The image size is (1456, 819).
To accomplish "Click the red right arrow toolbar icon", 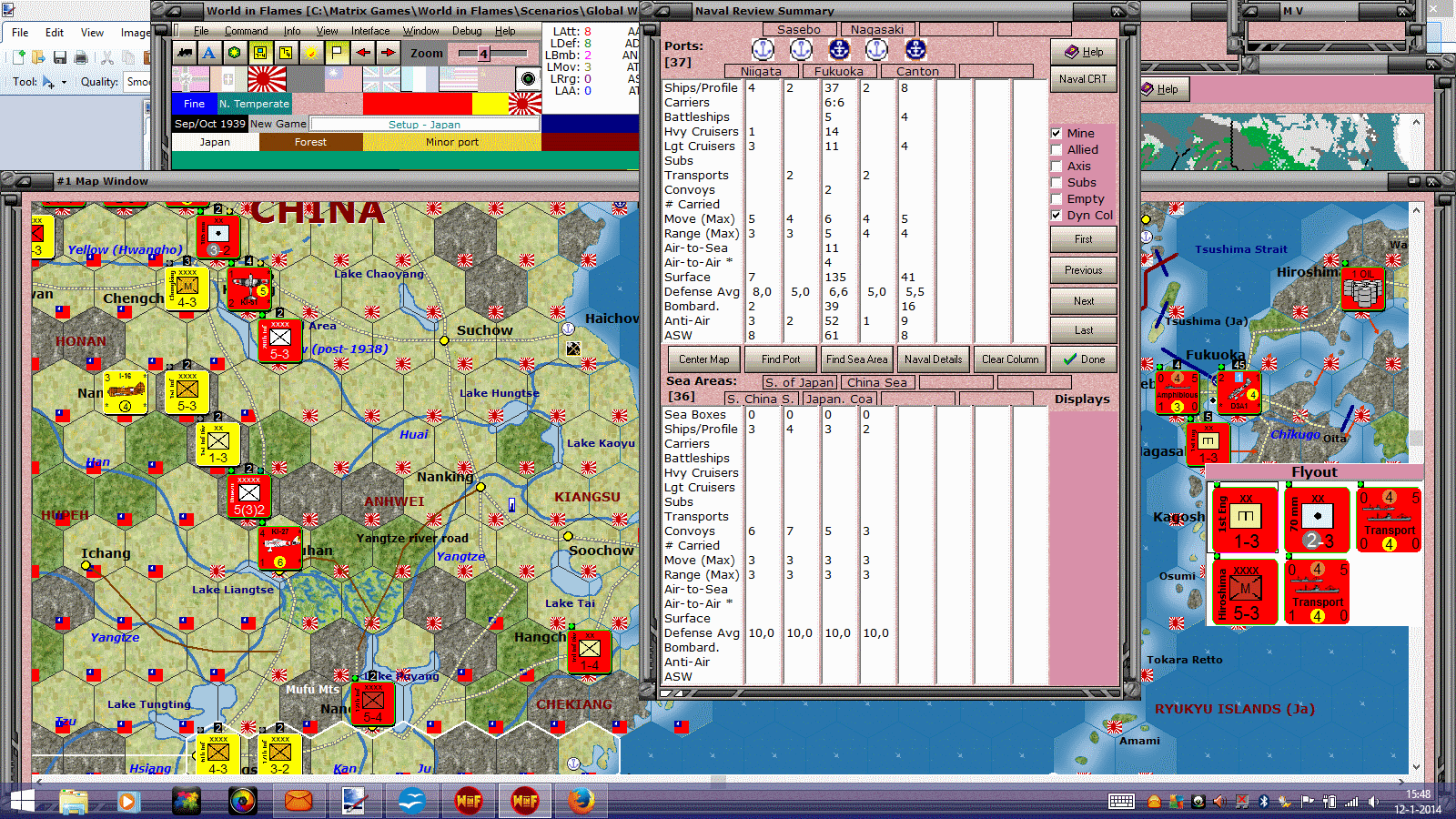I will click(x=389, y=53).
